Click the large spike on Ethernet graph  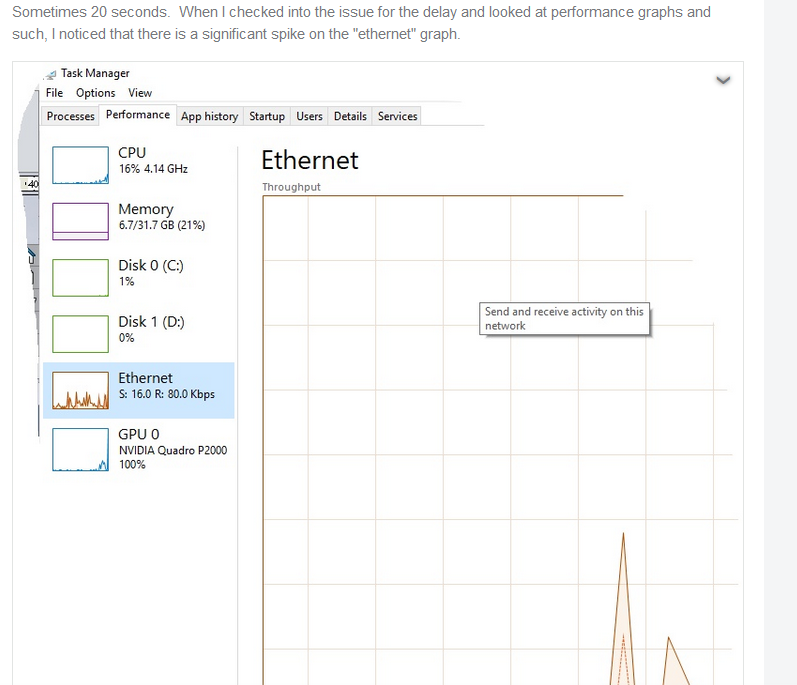(x=623, y=609)
